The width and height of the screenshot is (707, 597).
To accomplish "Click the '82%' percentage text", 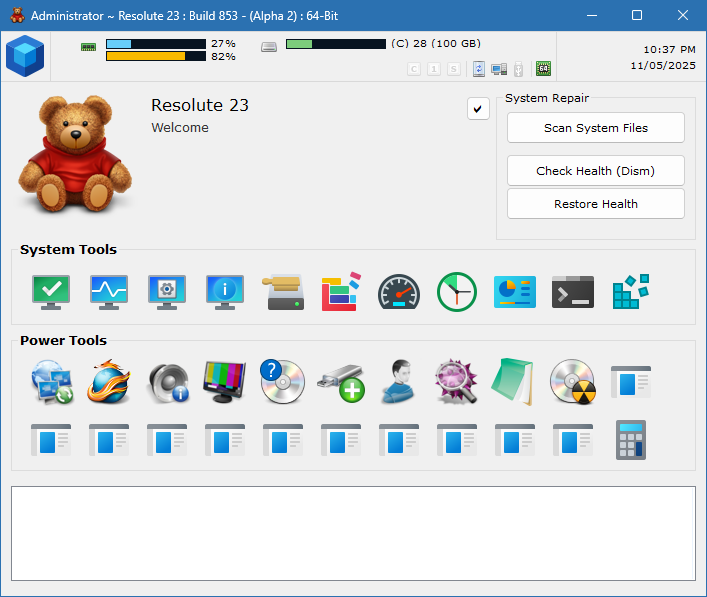I will coord(223,56).
